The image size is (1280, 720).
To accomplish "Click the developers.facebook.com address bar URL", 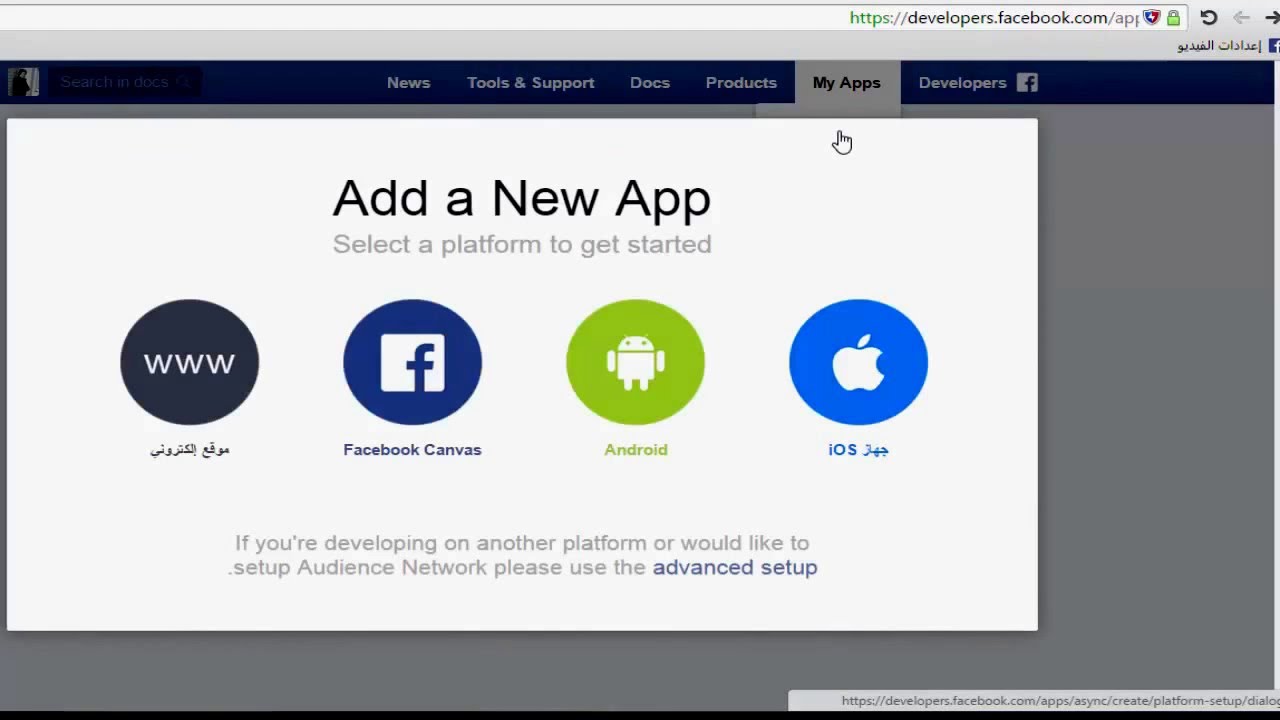I will 994,18.
